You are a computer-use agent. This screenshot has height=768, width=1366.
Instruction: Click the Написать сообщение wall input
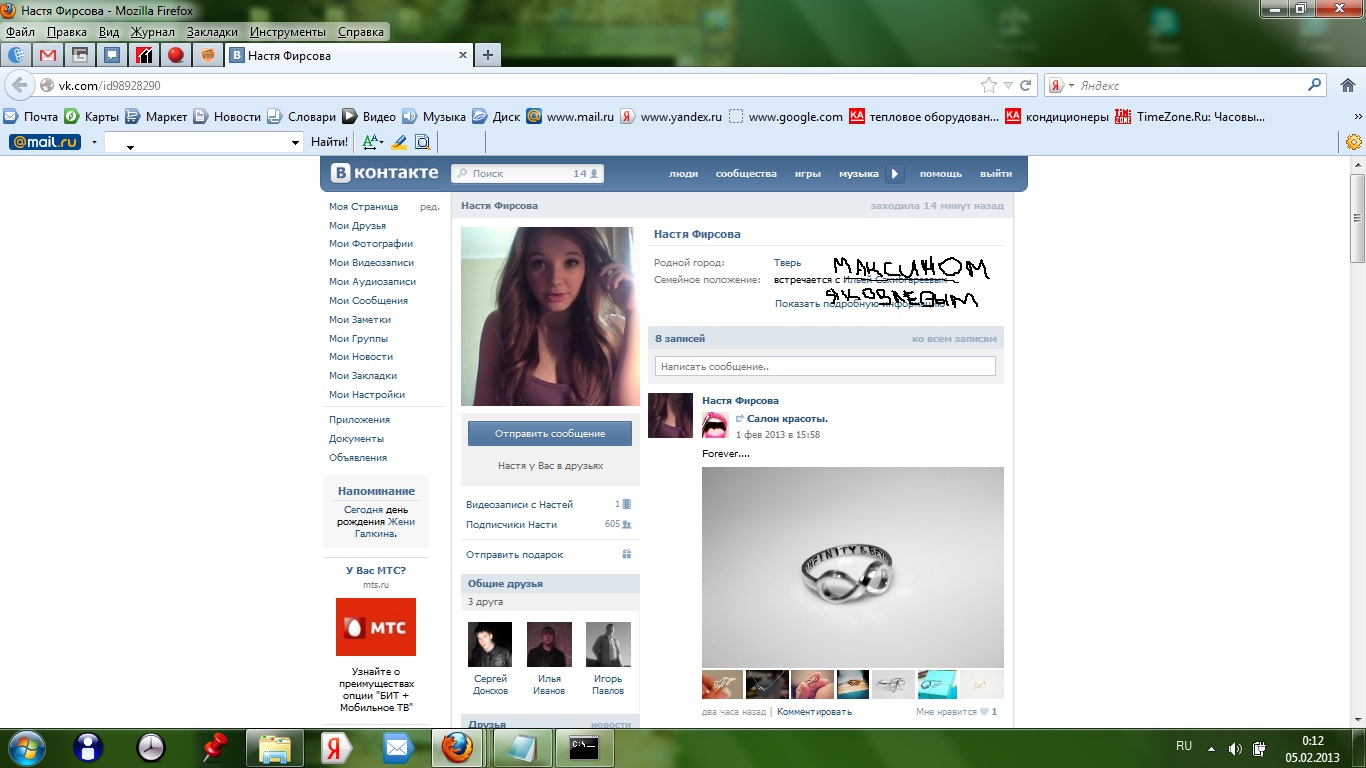pyautogui.click(x=825, y=366)
